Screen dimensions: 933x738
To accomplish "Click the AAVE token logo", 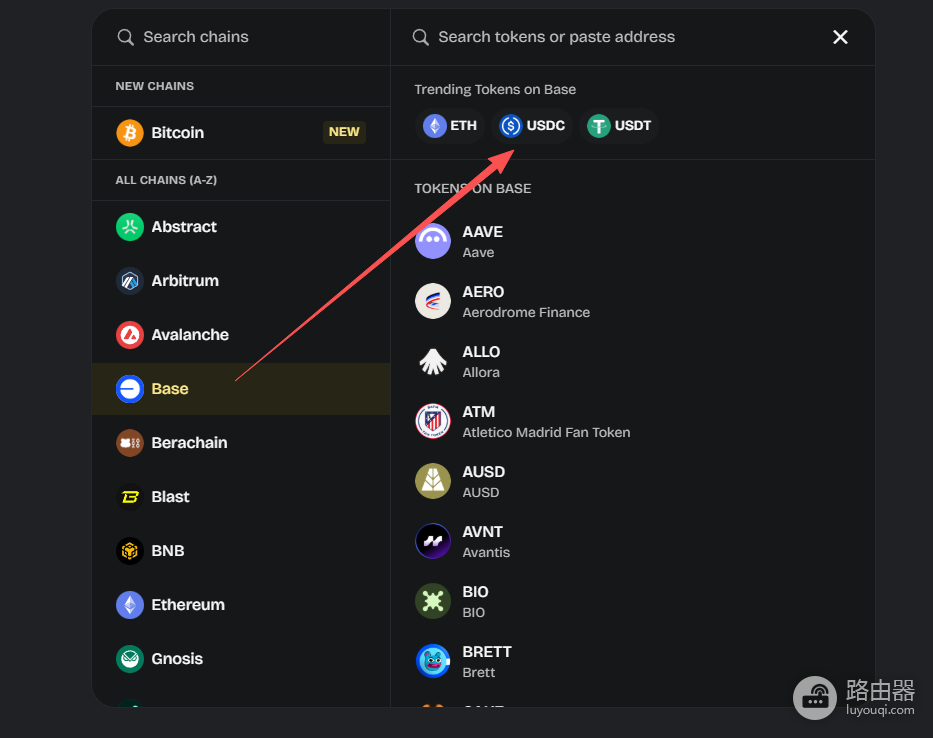I will [x=433, y=241].
